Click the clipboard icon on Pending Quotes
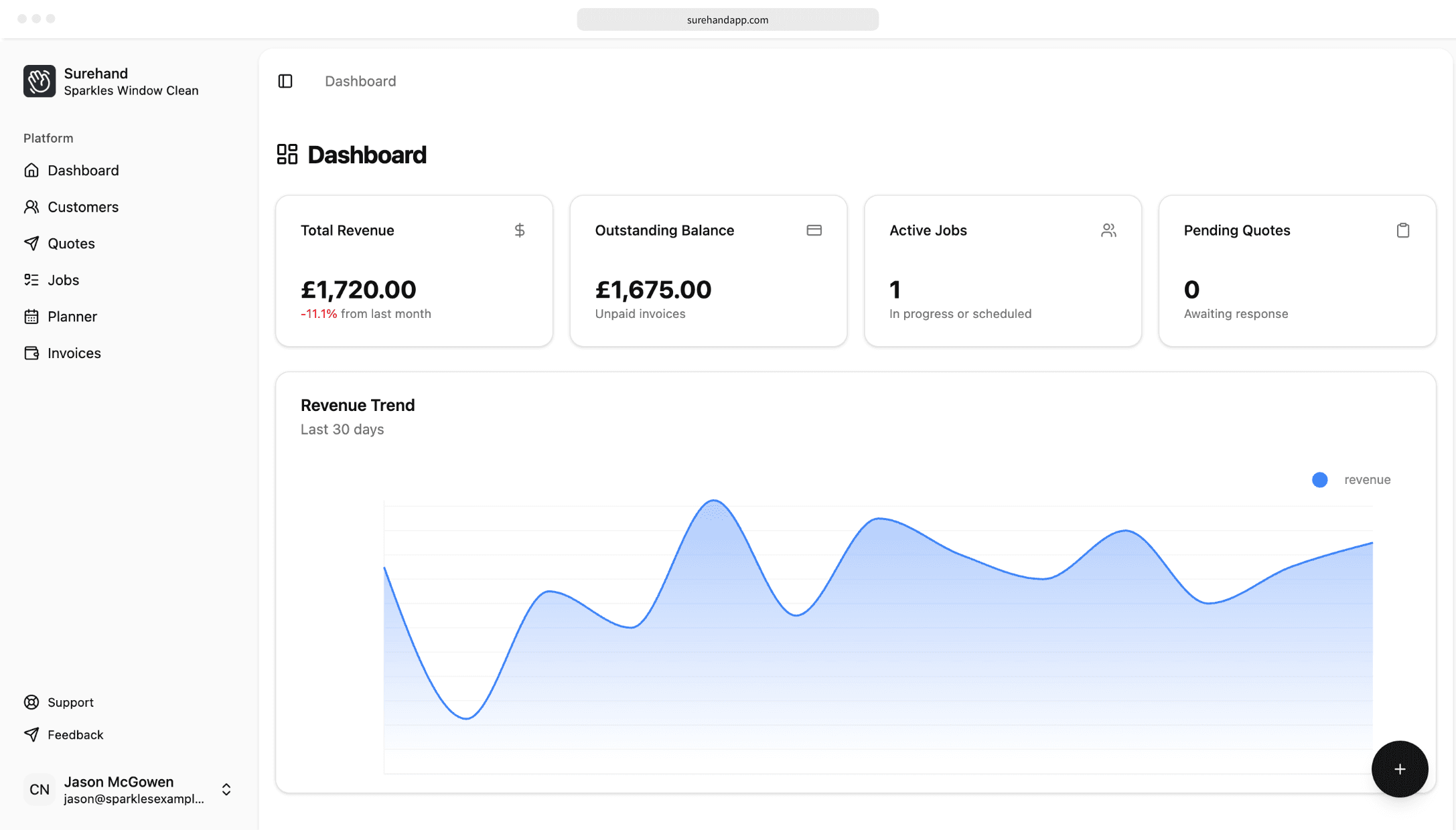 (x=1403, y=230)
